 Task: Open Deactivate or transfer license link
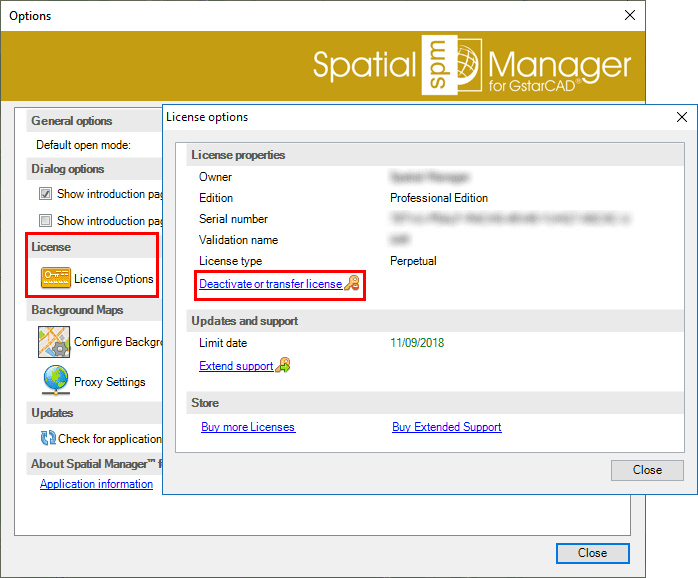tap(270, 285)
